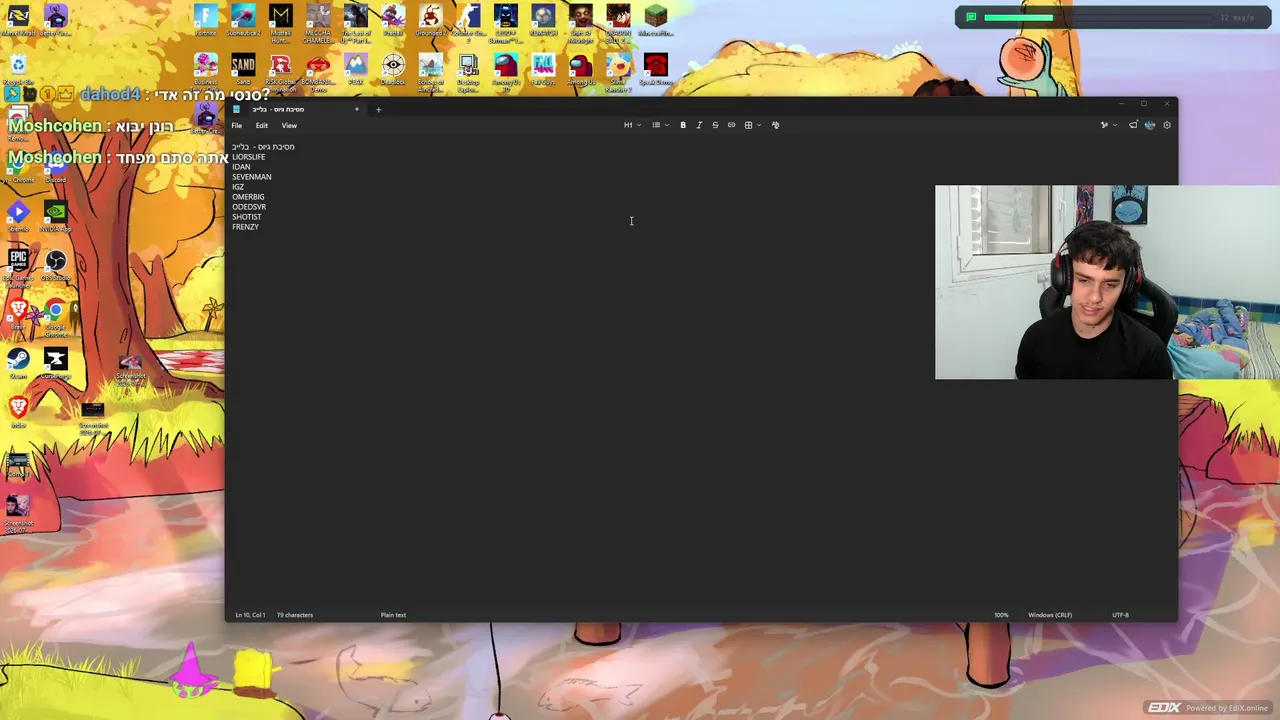Viewport: 1280px width, 720px height.
Task: Open the REMATCH desktop shortcut
Action: (x=543, y=20)
